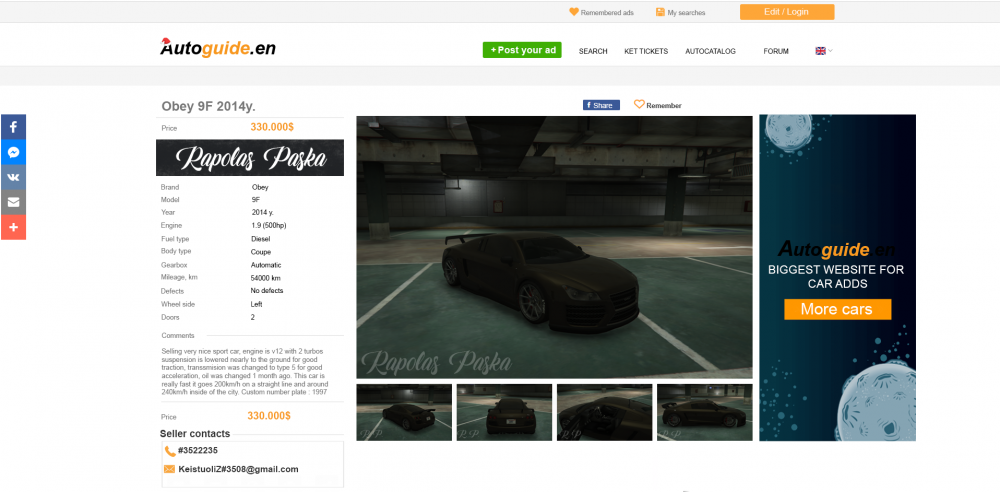Share by email using the envelope sidebar icon
The width and height of the screenshot is (1000, 492).
point(13,202)
